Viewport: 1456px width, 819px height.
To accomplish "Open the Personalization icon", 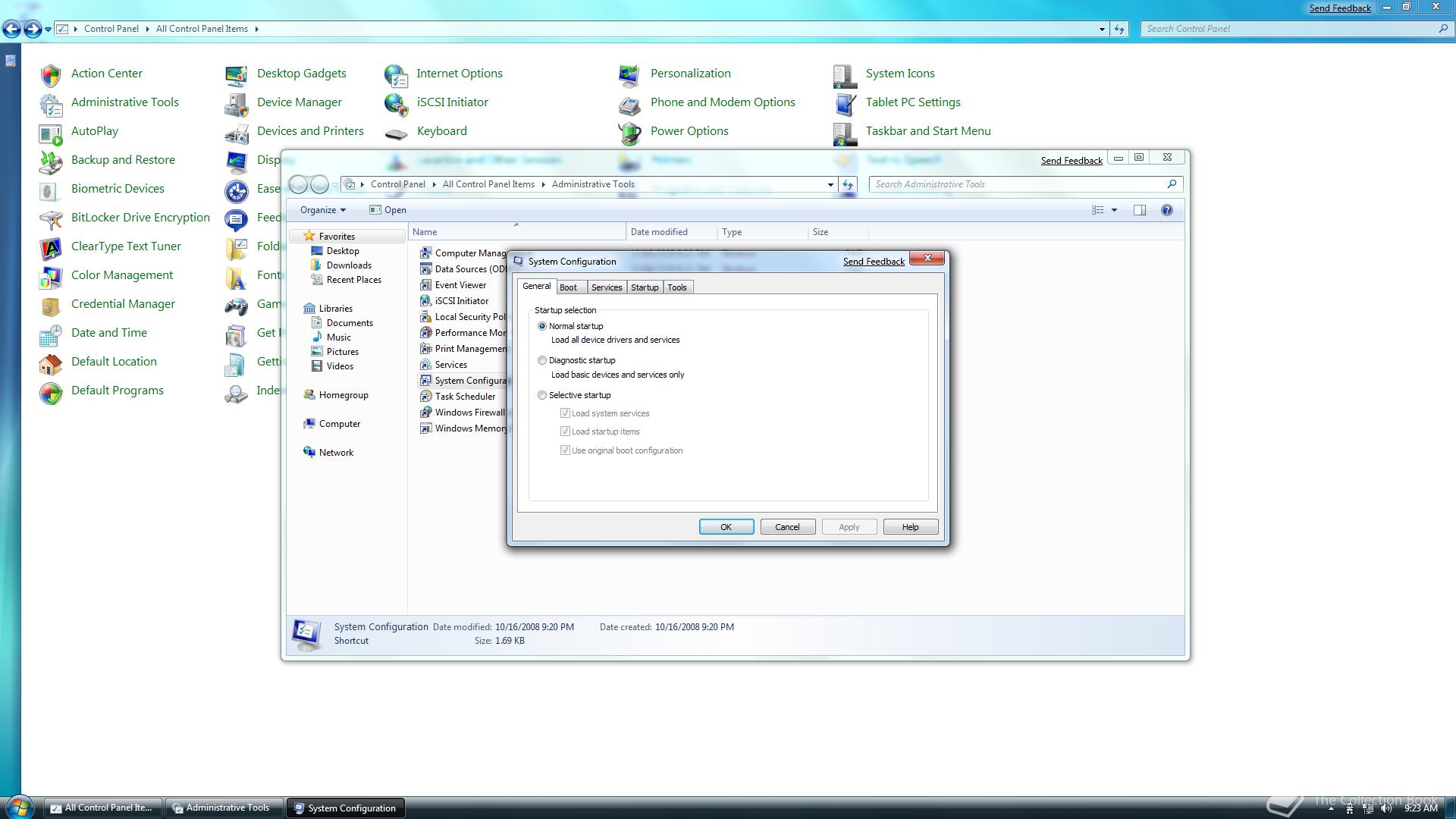I will coord(630,74).
